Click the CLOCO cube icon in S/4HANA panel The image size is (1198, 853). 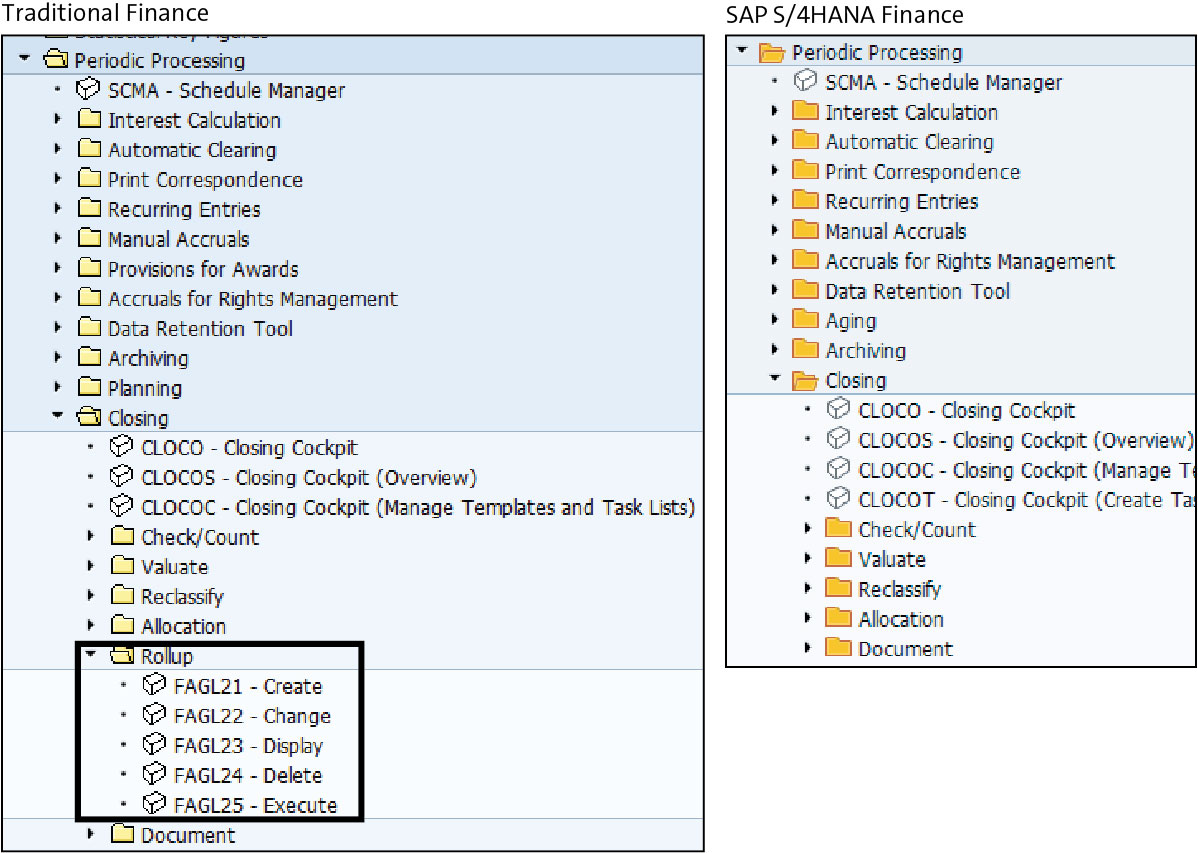point(838,410)
